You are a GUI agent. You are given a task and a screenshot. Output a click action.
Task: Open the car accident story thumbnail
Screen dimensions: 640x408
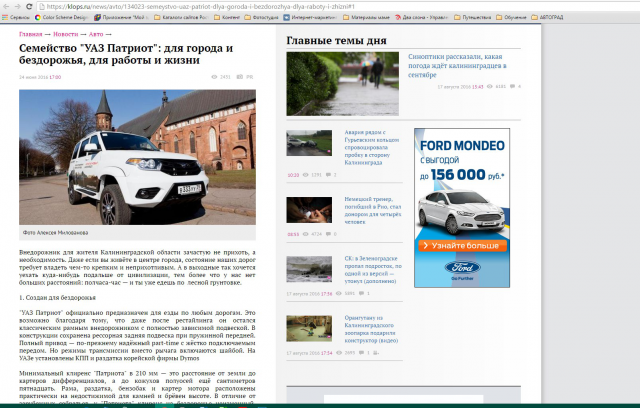pos(309,143)
